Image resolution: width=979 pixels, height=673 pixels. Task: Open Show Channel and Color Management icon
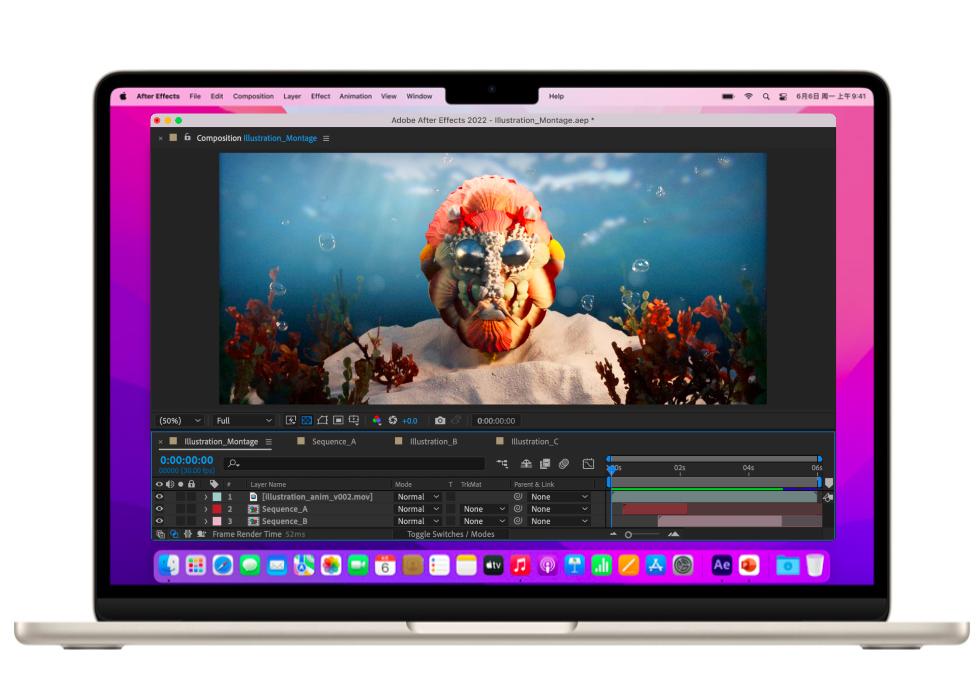point(376,420)
